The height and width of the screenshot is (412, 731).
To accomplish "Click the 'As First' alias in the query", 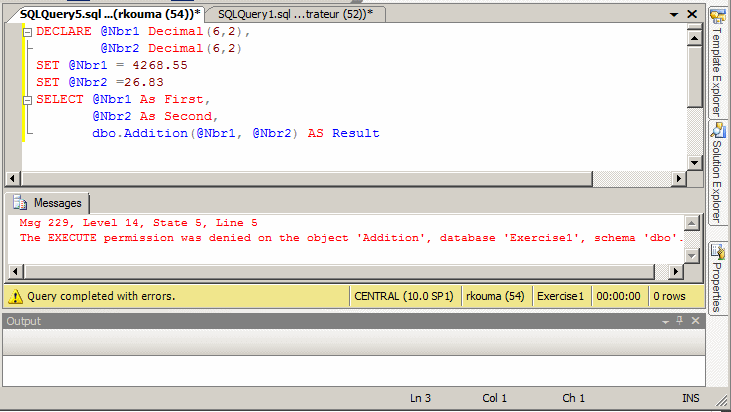I will click(172, 99).
